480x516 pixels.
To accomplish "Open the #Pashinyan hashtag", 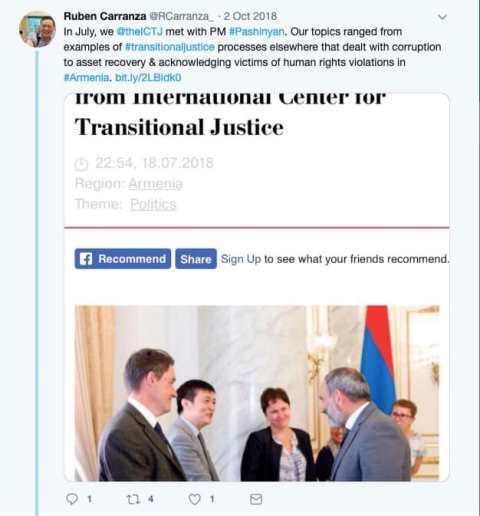I will coord(257,32).
